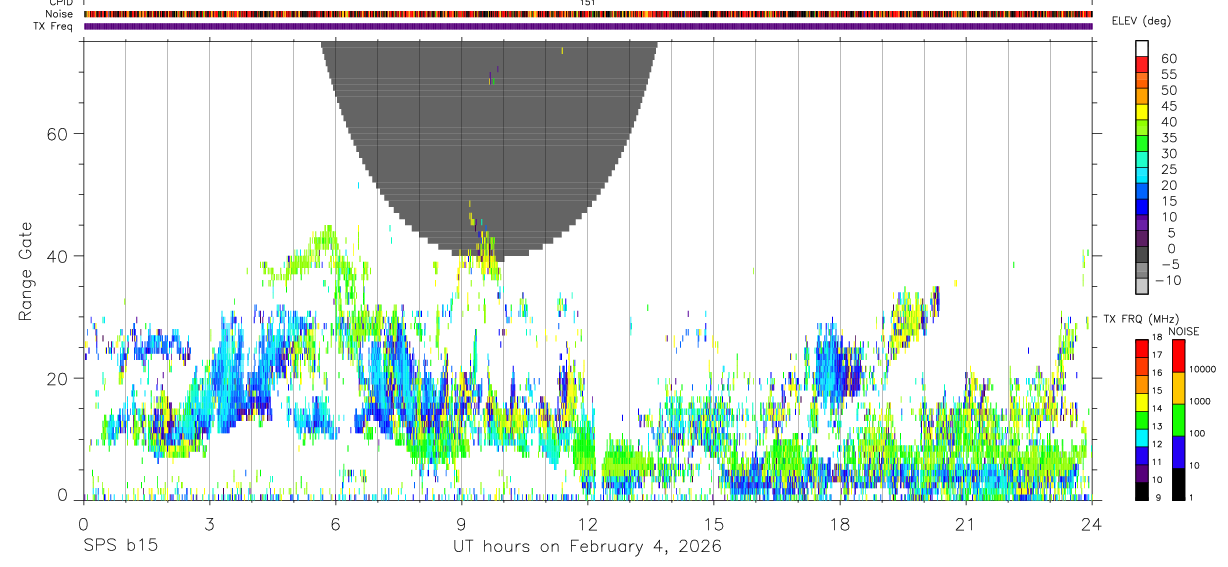Image resolution: width=1228 pixels, height=567 pixels.
Task: Click the 18 tick label on the UT hours axis
Action: coord(840,524)
